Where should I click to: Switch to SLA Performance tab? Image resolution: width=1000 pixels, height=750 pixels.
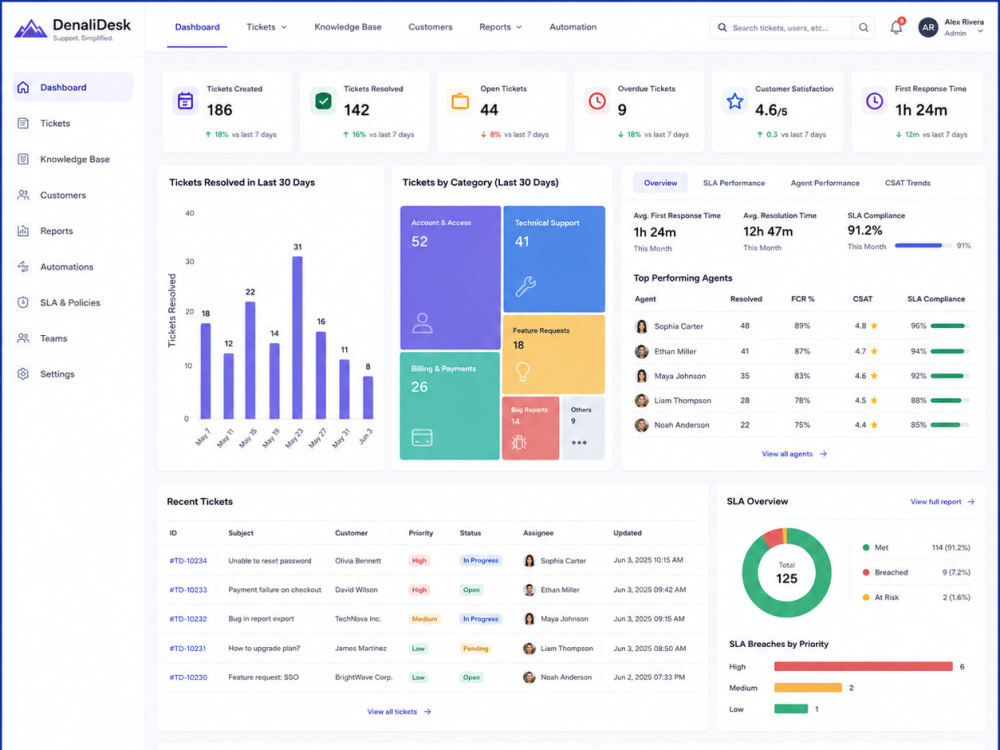[733, 183]
